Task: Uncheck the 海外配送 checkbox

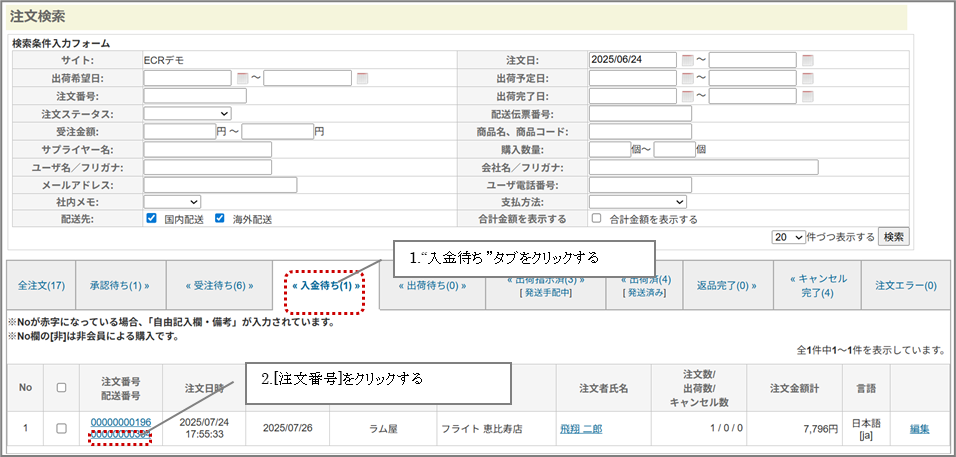Action: pyautogui.click(x=220, y=219)
